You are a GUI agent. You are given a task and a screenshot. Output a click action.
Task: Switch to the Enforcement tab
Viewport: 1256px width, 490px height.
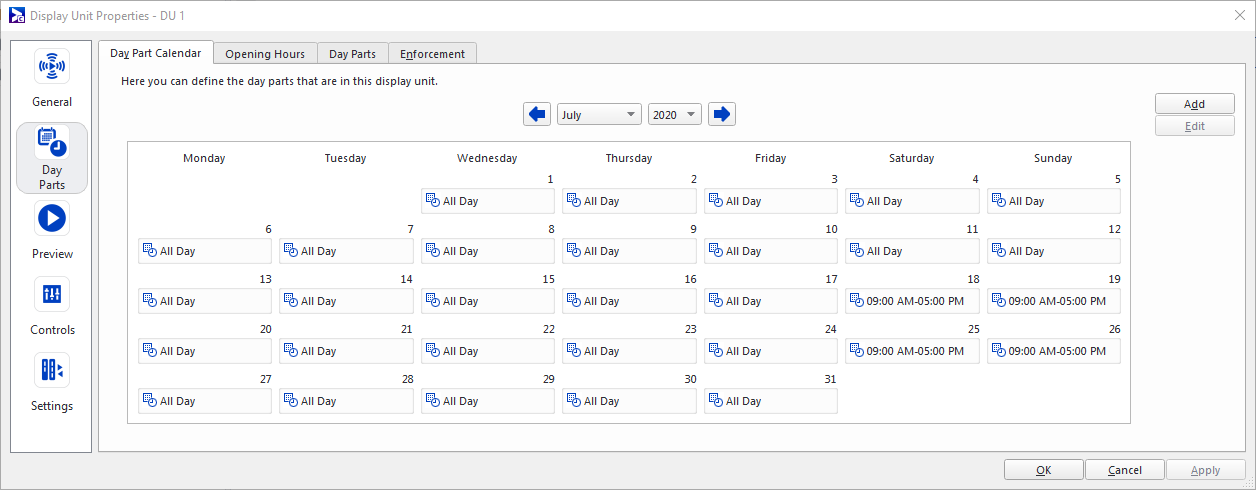(433, 54)
